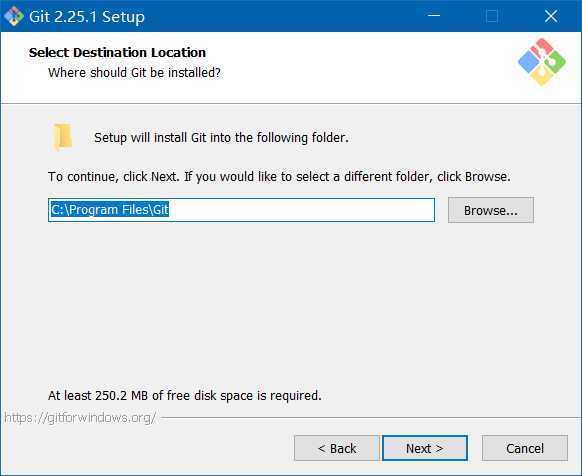
Task: Go to previous step with Back button
Action: [x=337, y=448]
